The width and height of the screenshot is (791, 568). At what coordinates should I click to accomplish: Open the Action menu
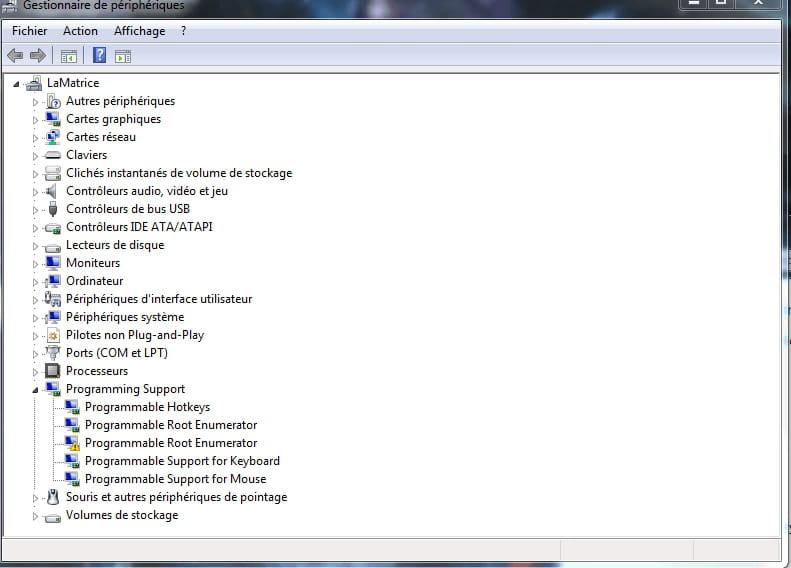(80, 31)
